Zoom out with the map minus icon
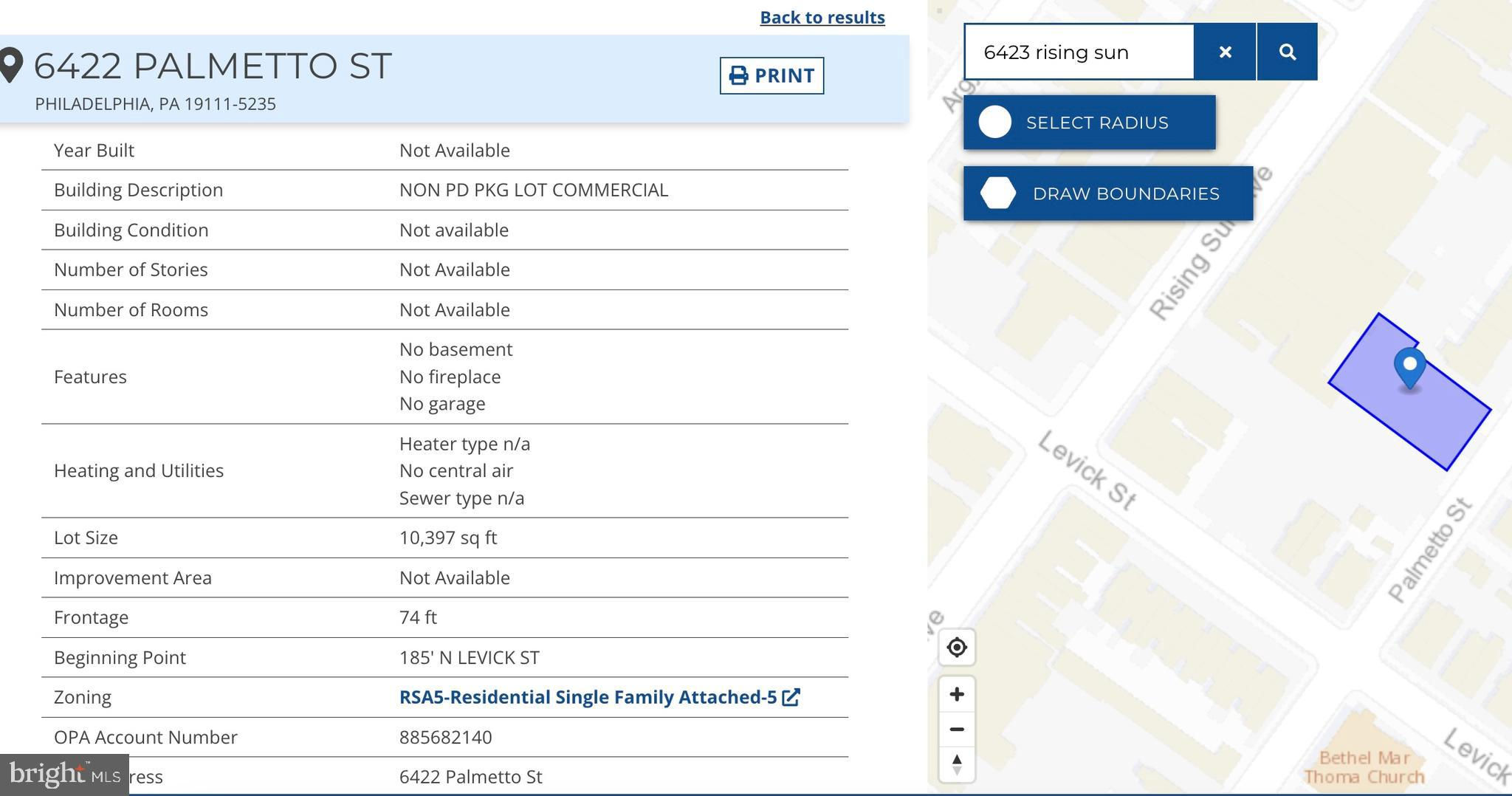The height and width of the screenshot is (796, 1512). (957, 729)
